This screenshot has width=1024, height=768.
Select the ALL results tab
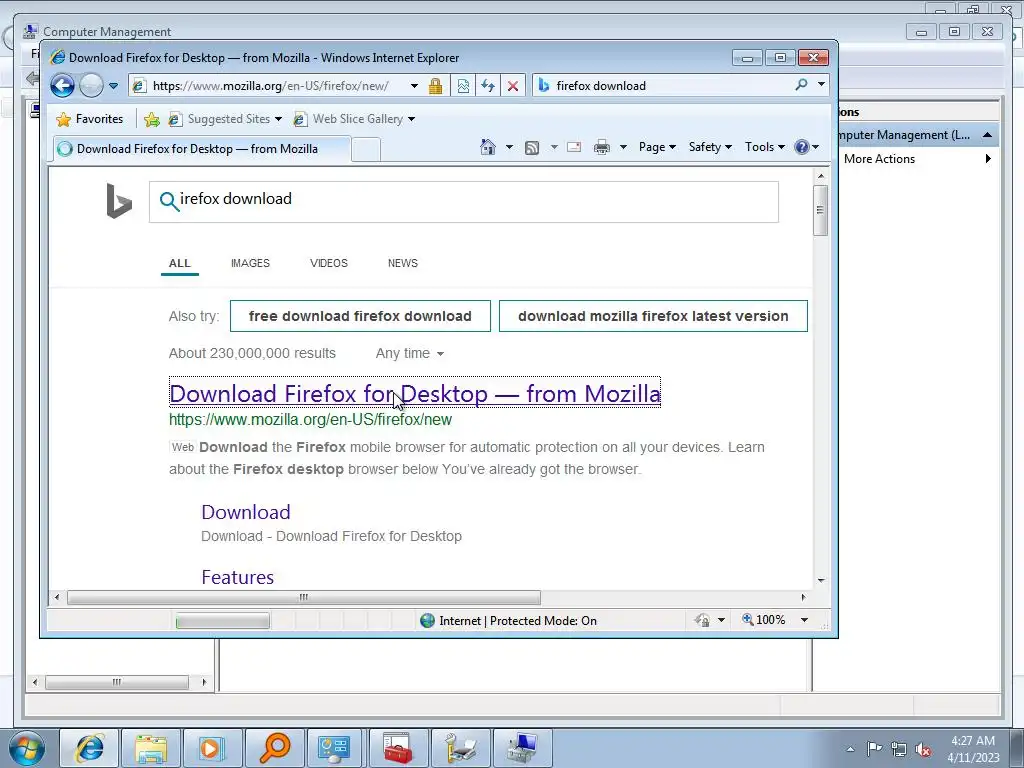coord(180,263)
